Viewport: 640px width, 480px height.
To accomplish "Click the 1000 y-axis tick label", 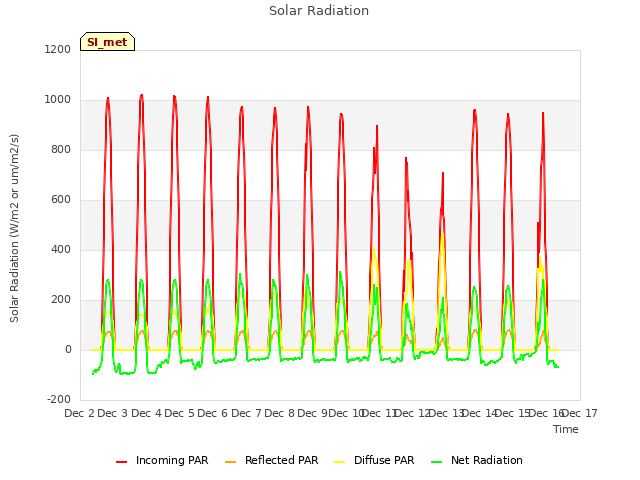I will (x=58, y=100).
